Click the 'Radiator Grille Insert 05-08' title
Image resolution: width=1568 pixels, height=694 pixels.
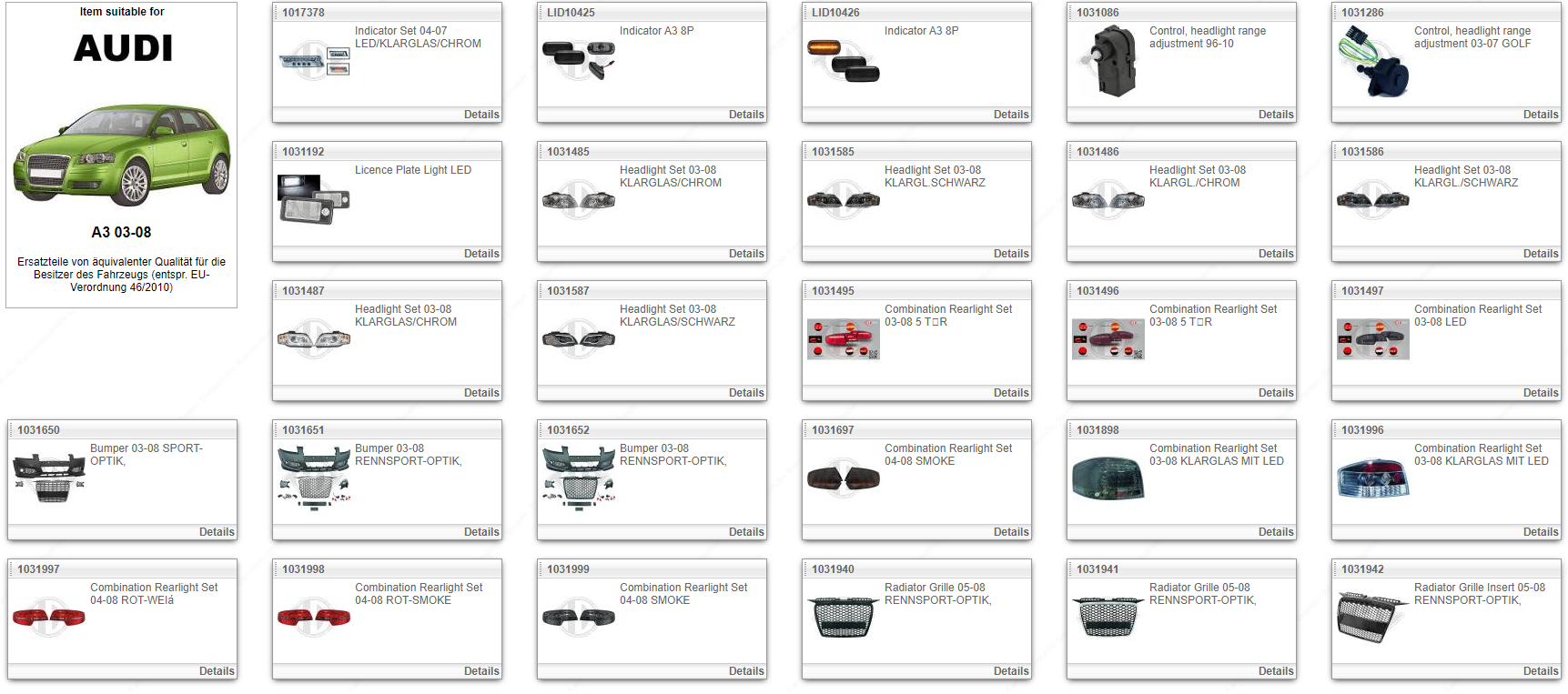tap(1480, 588)
